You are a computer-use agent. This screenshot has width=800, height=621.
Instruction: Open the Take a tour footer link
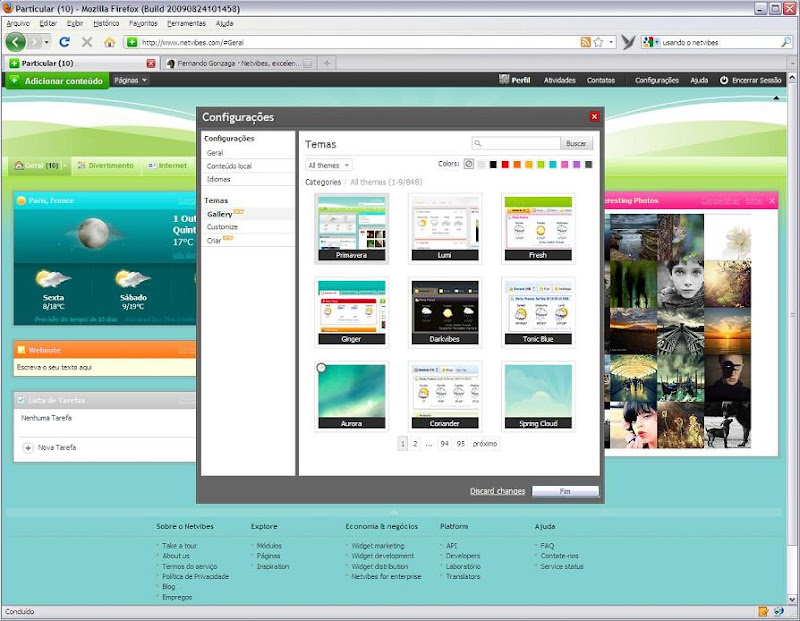click(x=179, y=545)
